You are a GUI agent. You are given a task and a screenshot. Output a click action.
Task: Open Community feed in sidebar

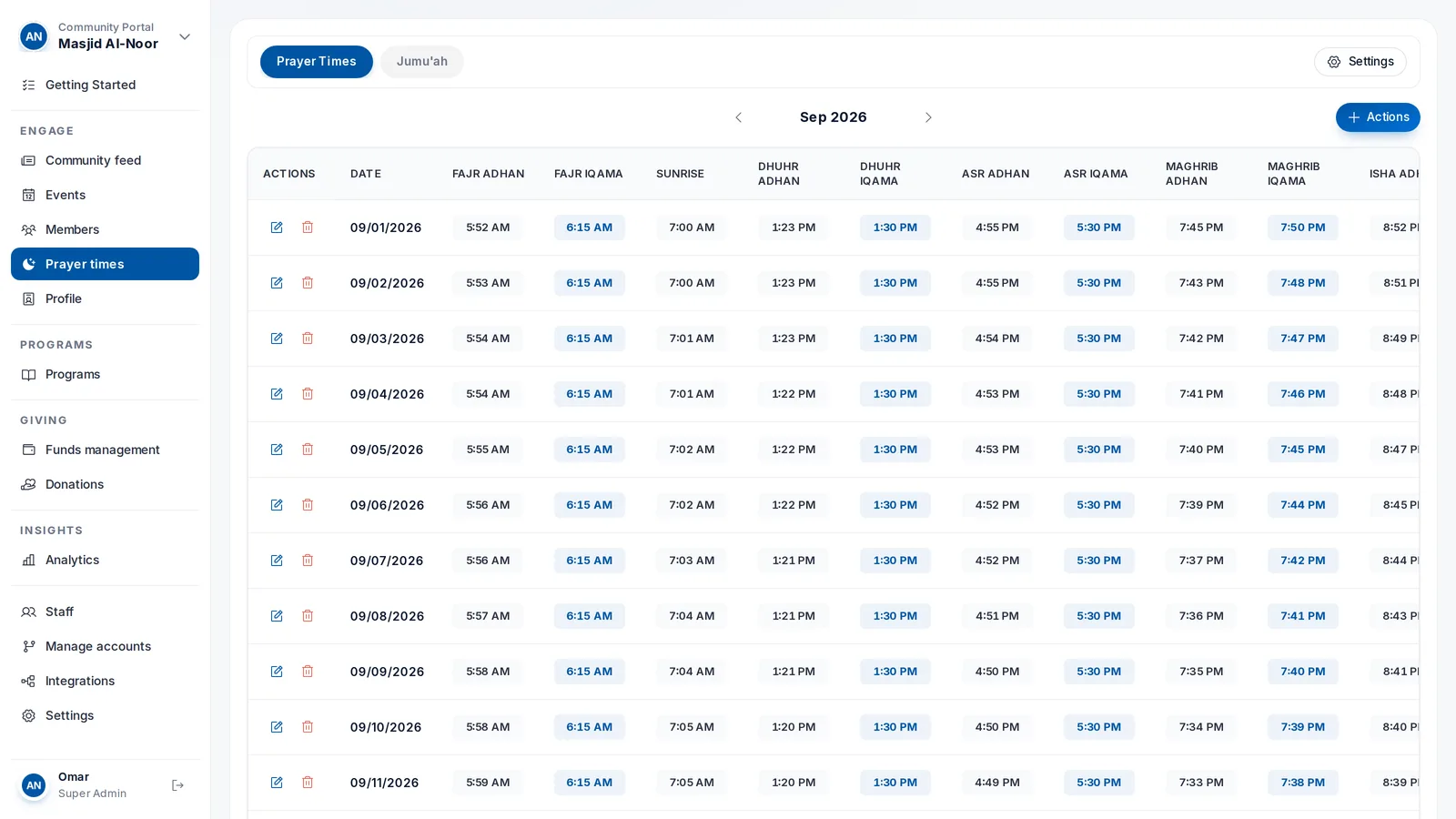coord(105,160)
